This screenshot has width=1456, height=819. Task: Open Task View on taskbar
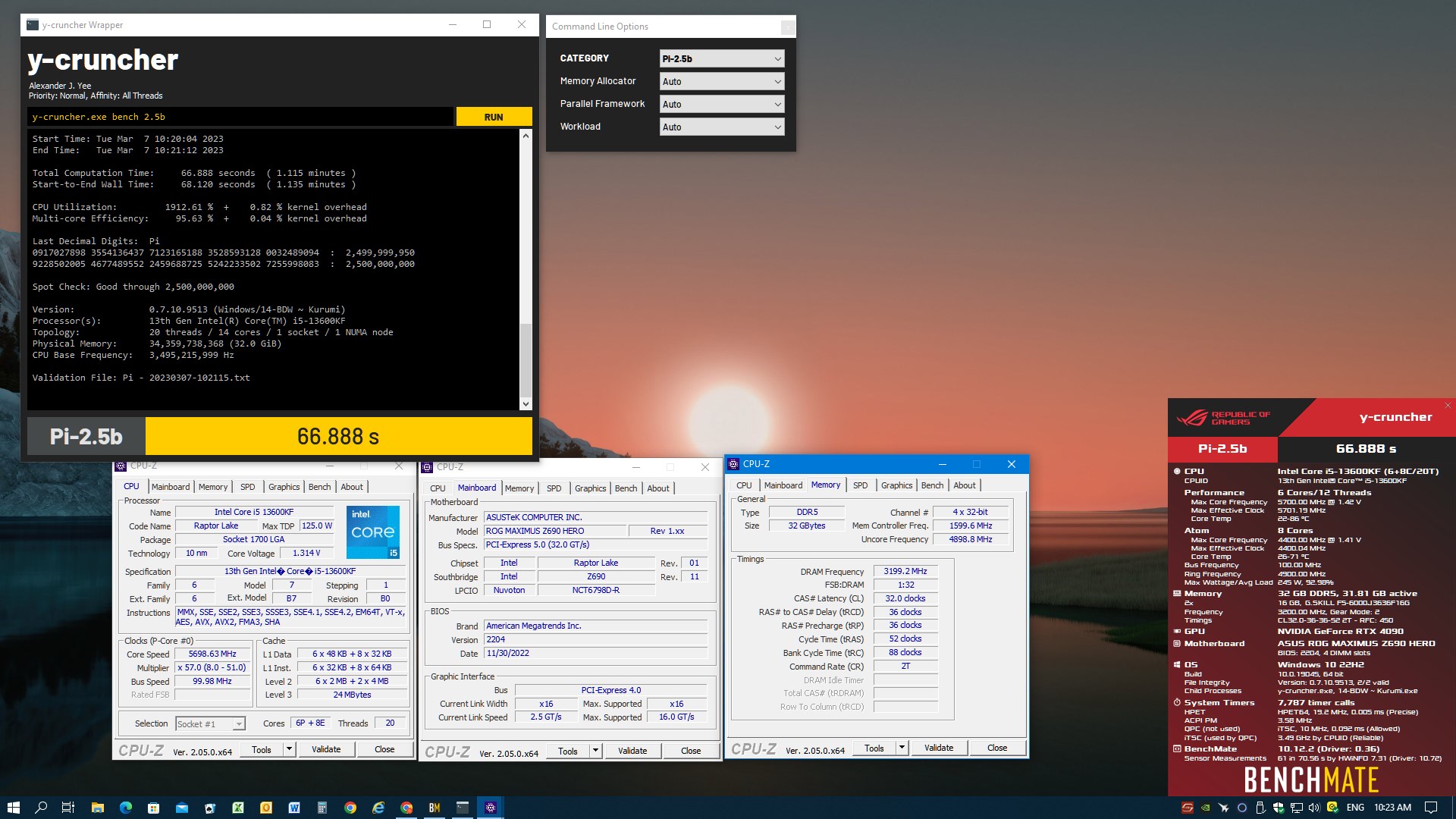(x=68, y=808)
